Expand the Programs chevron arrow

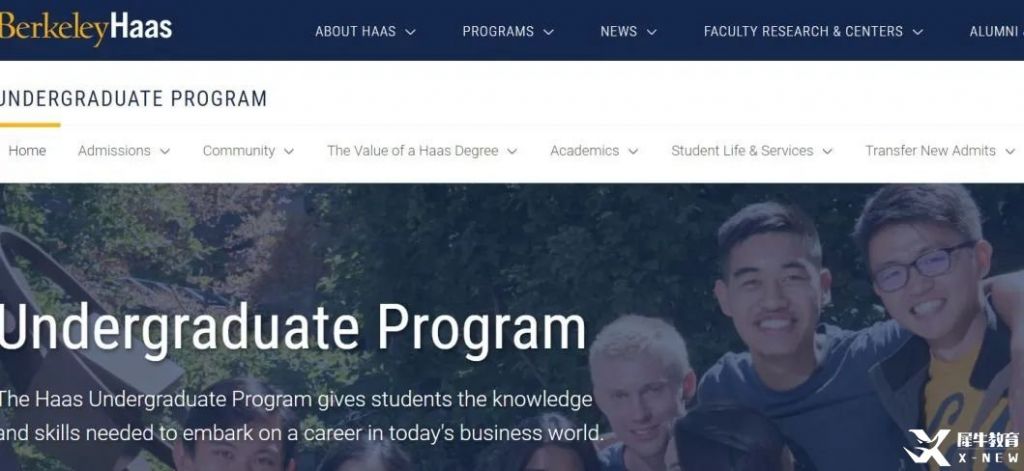pyautogui.click(x=549, y=32)
